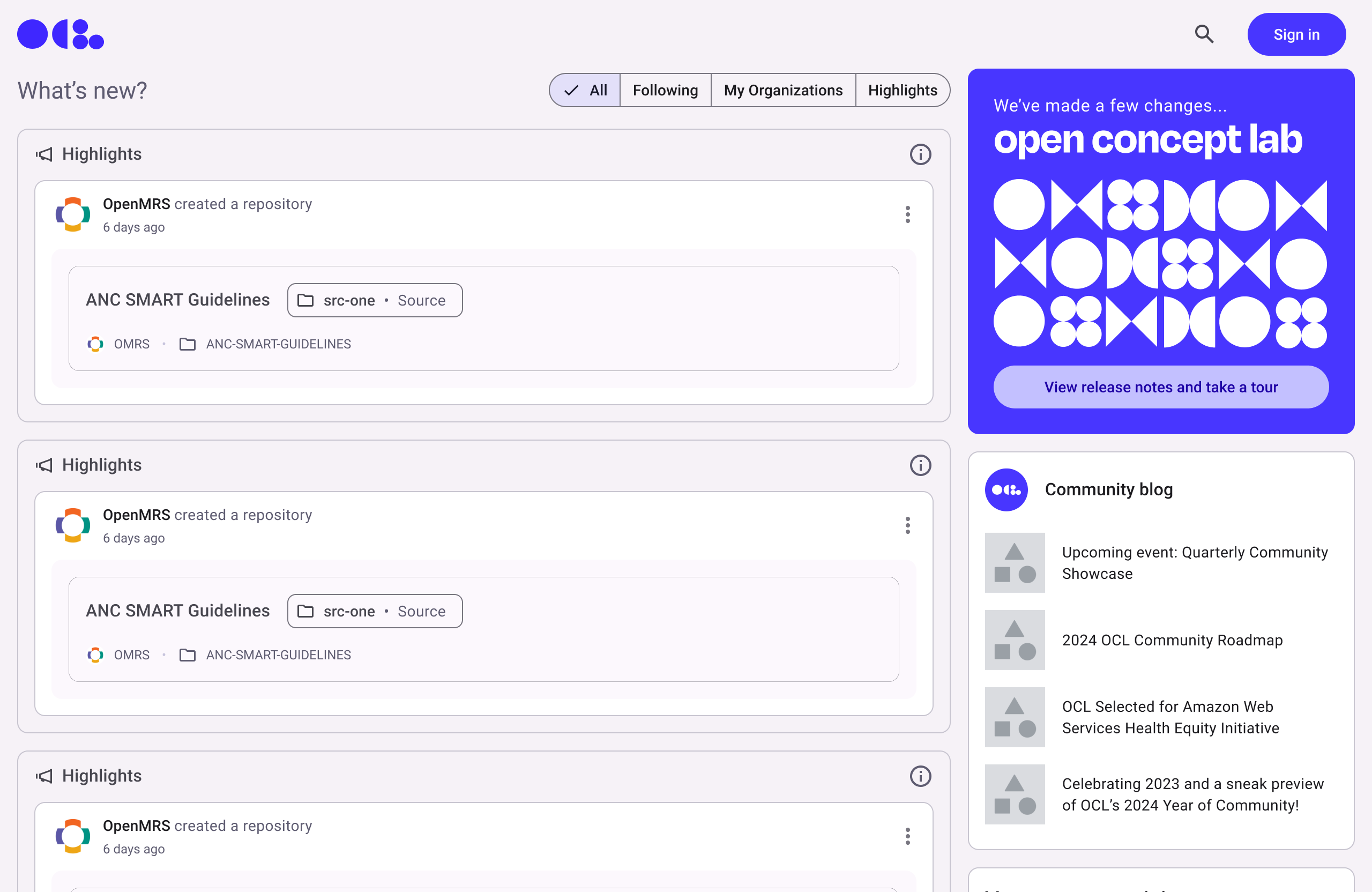Click the Sign in button
The height and width of the screenshot is (892, 1372).
1296,35
